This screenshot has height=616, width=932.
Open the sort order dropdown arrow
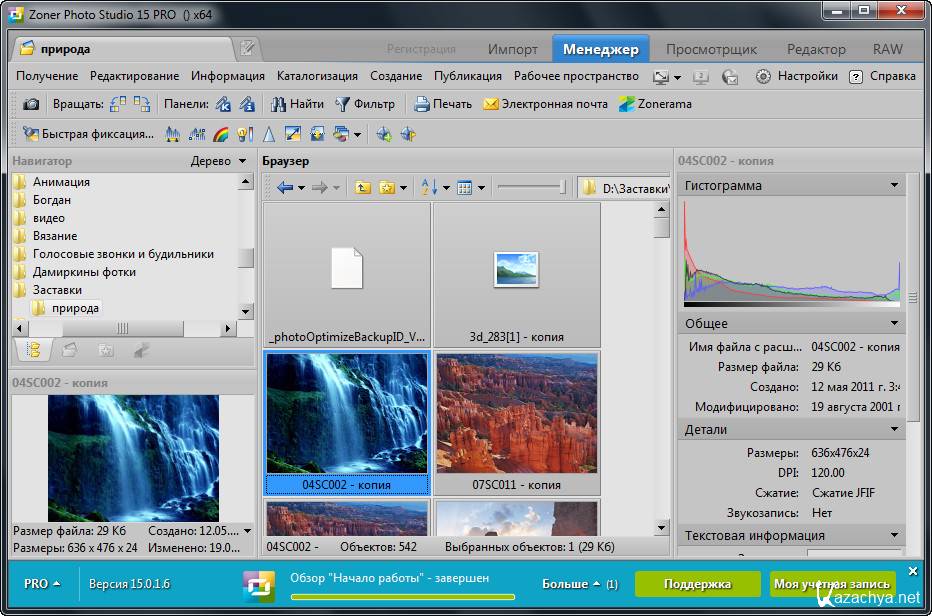446,187
